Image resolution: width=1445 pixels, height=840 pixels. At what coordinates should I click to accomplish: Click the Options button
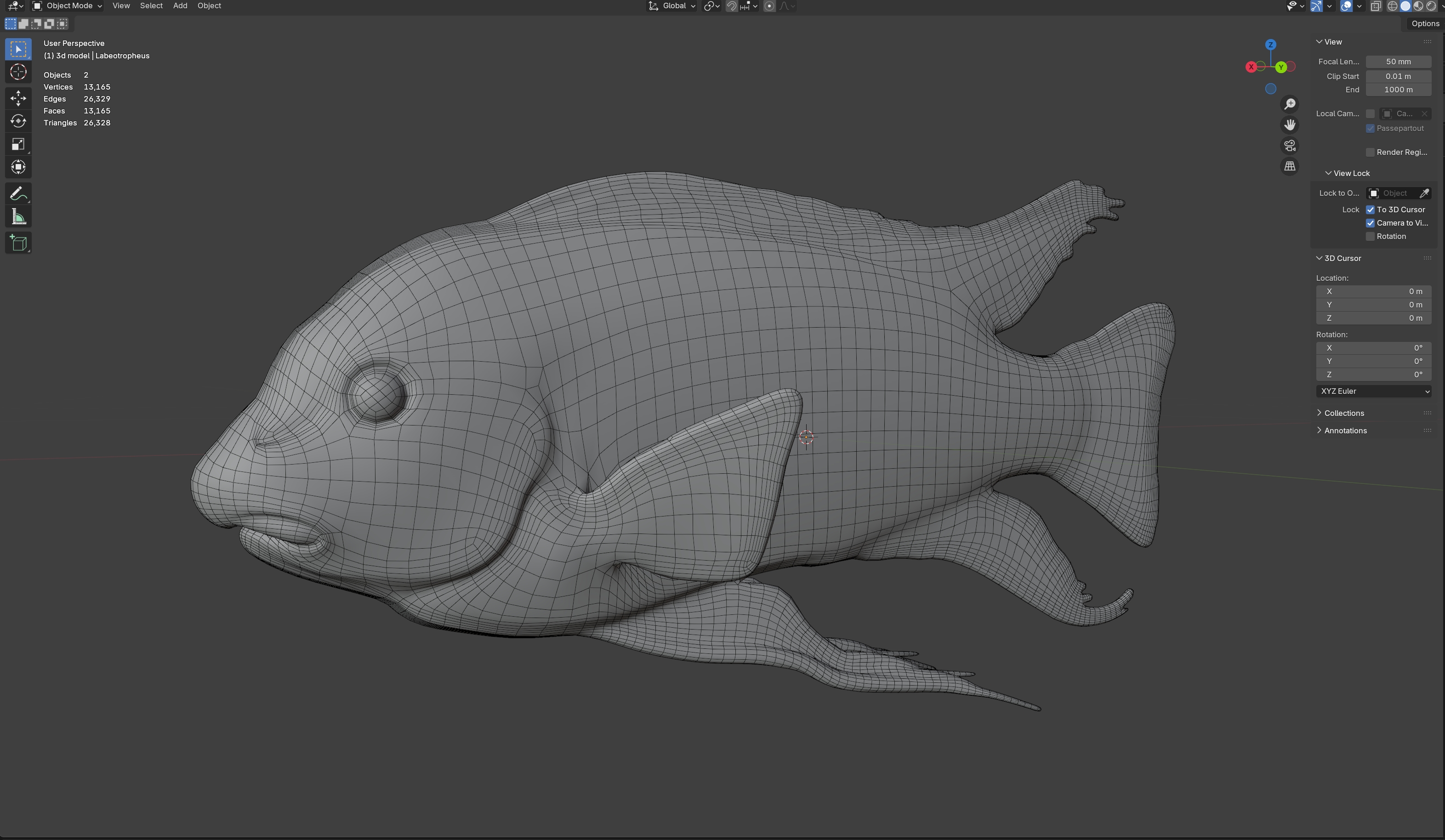[x=1425, y=23]
